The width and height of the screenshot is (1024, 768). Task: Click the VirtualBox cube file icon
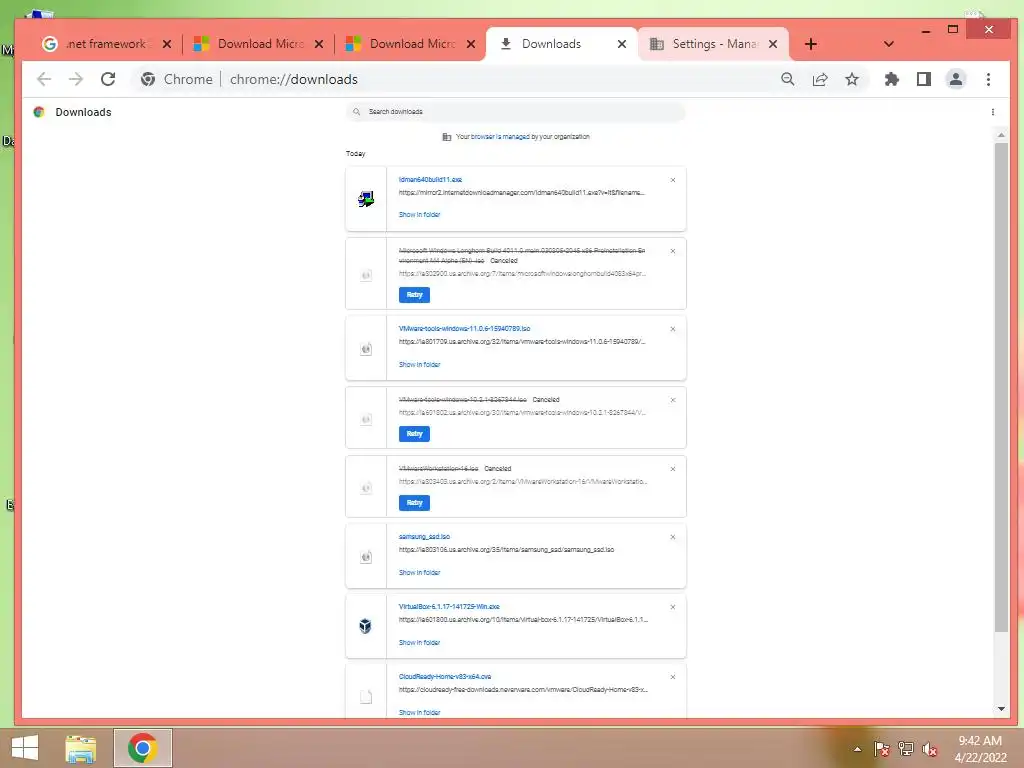366,626
